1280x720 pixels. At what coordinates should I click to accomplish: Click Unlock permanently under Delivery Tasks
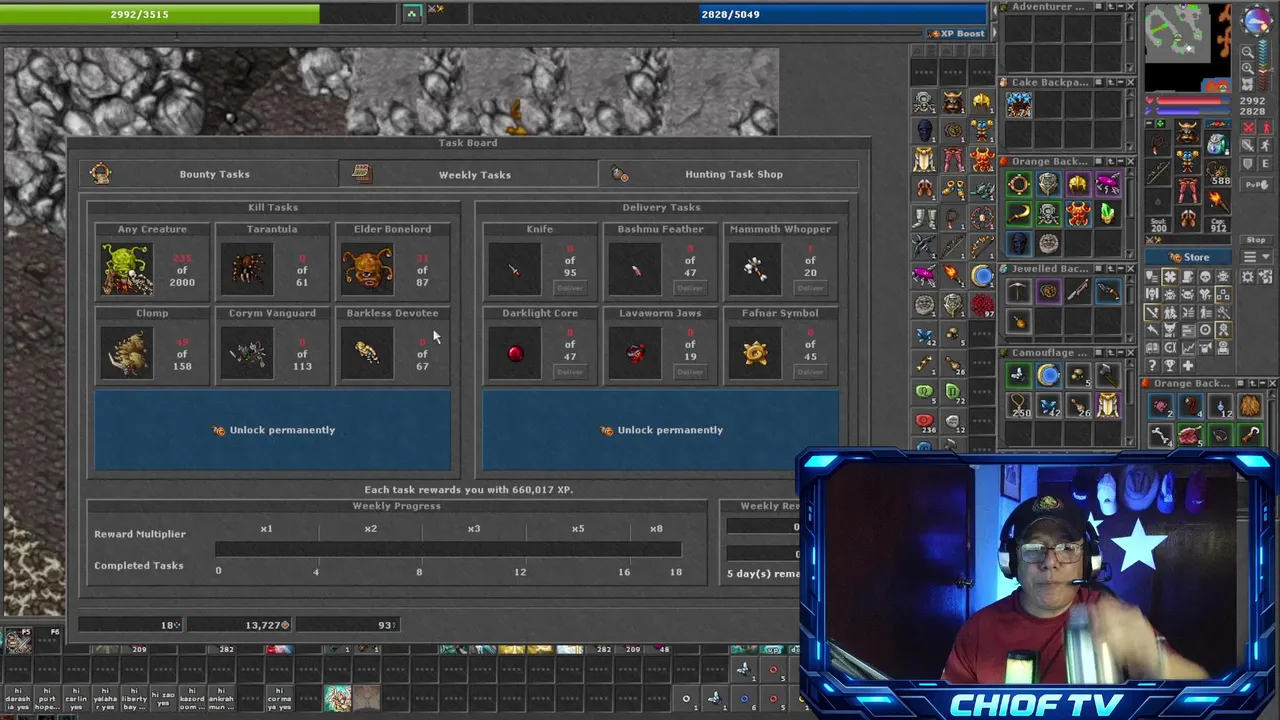coord(660,430)
